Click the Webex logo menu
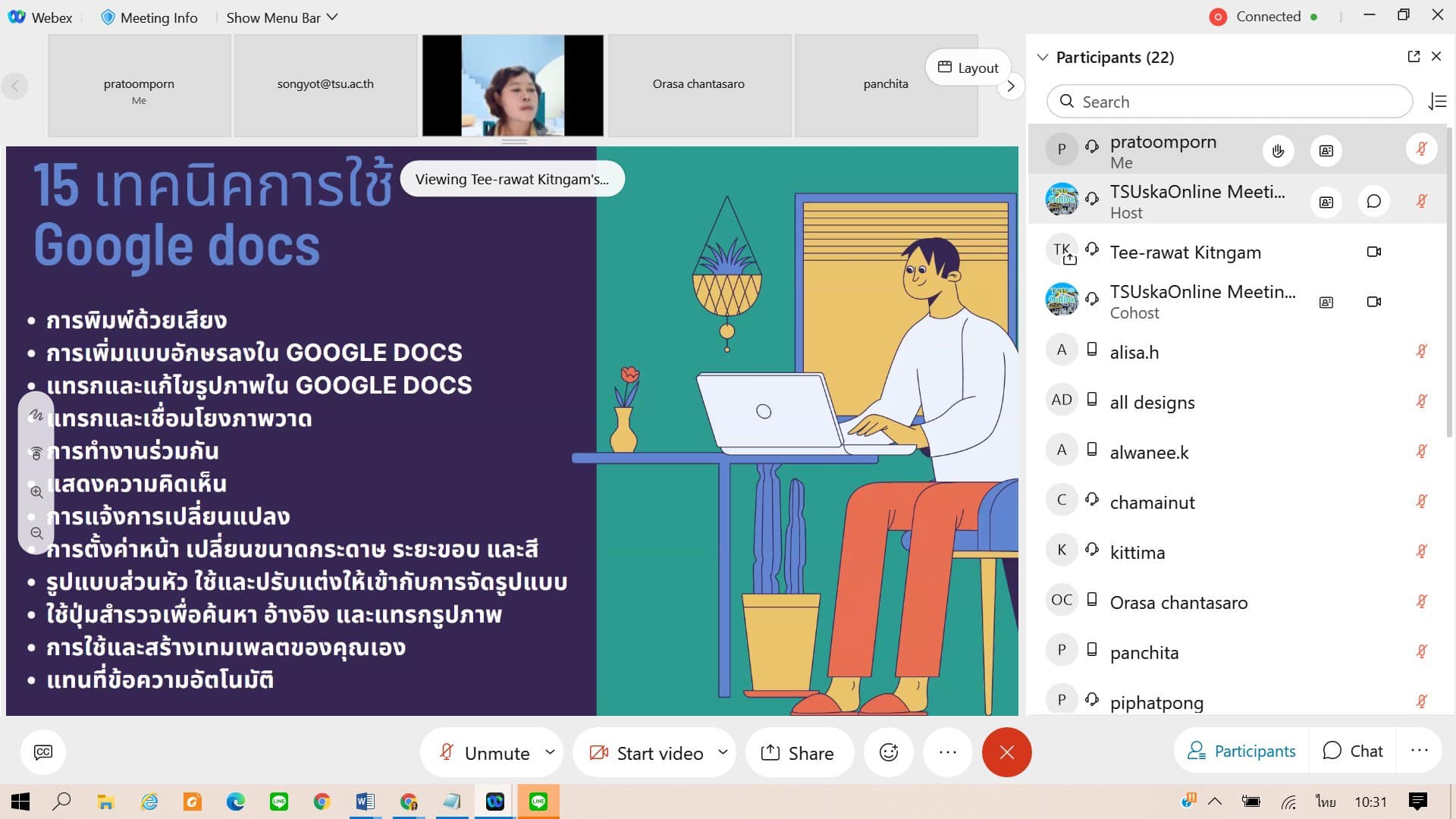 (40, 17)
